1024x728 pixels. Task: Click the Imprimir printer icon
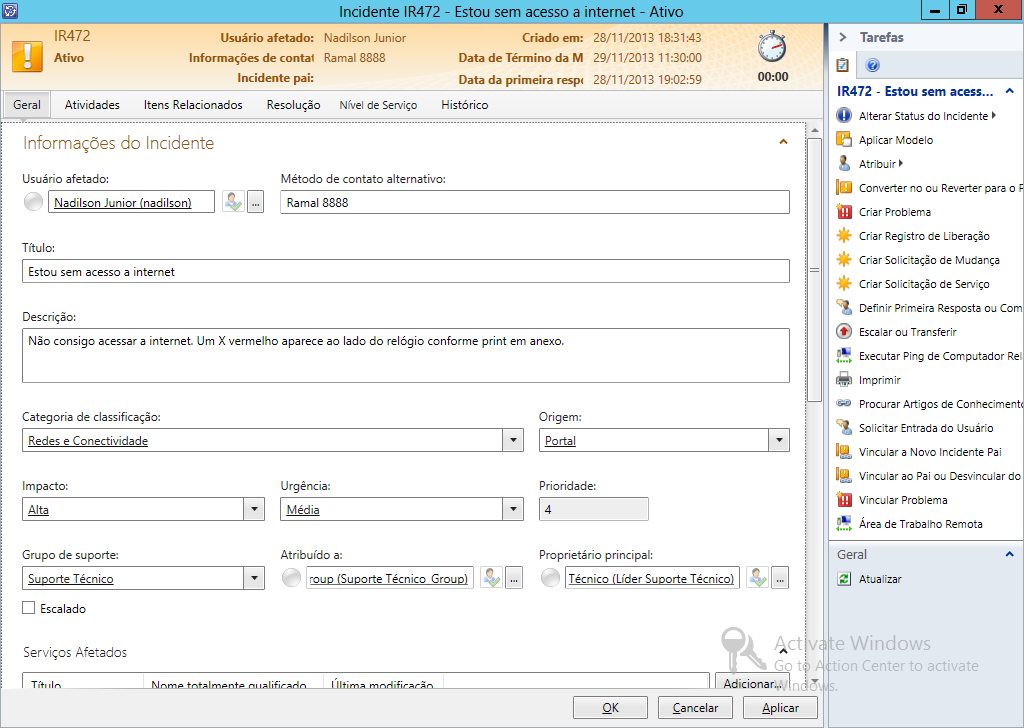click(x=844, y=379)
